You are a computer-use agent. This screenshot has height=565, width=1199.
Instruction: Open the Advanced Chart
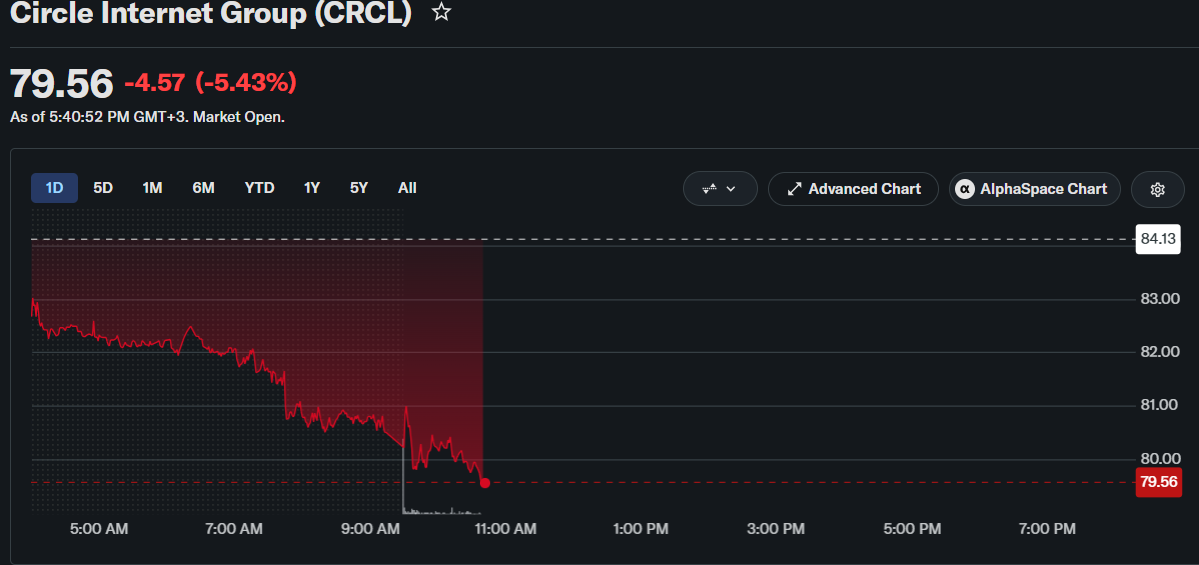(853, 189)
